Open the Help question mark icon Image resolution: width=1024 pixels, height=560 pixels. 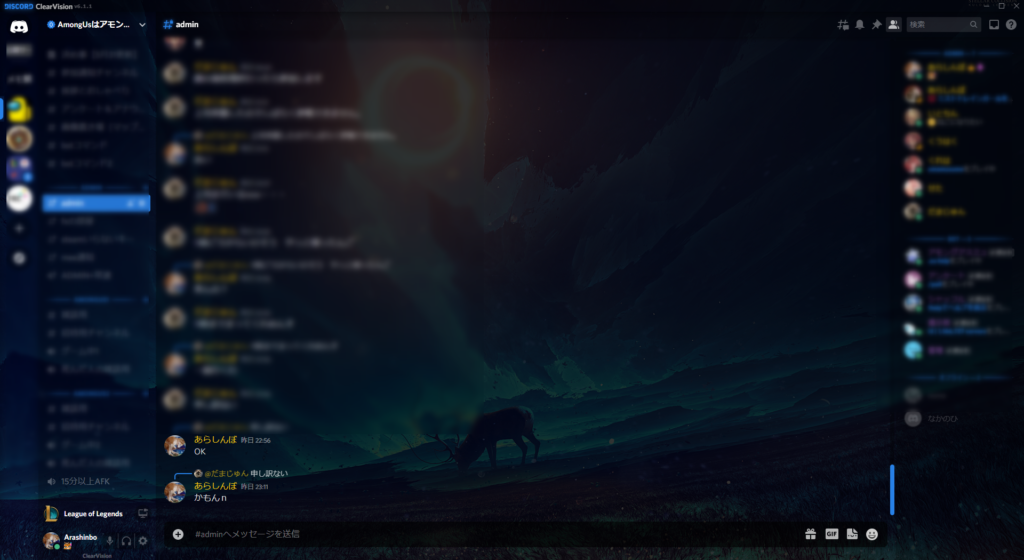[1010, 24]
